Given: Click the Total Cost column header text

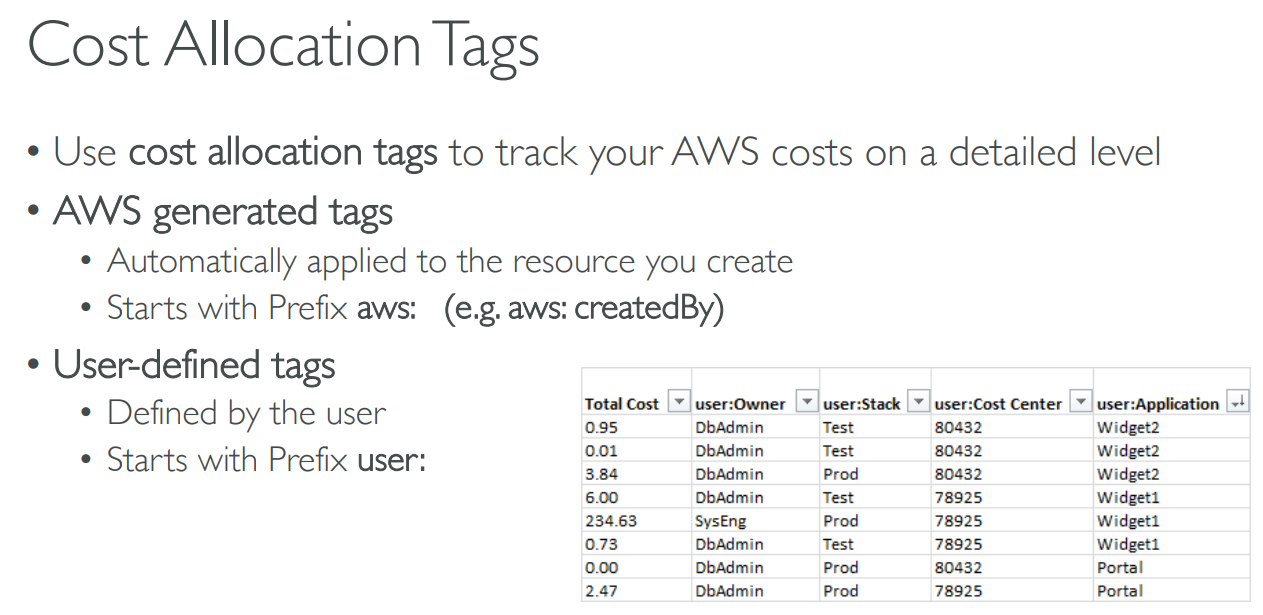Looking at the screenshot, I should [x=621, y=404].
